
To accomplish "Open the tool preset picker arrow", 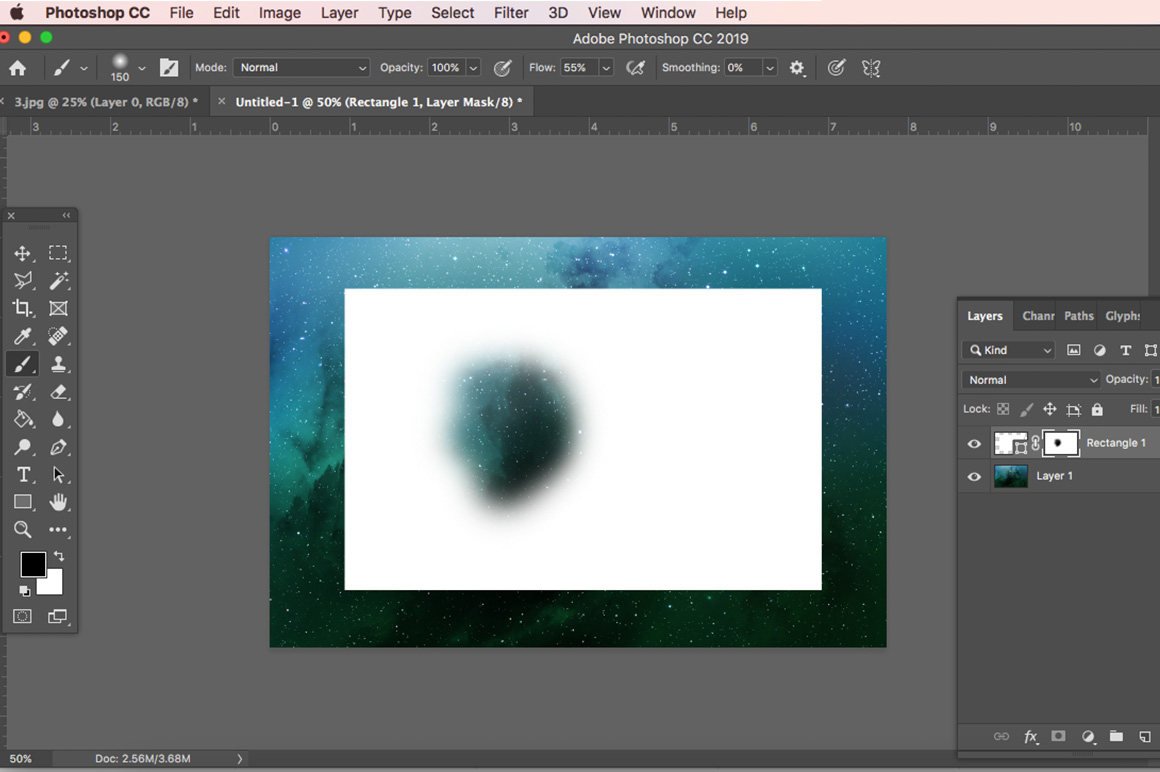I will [84, 68].
